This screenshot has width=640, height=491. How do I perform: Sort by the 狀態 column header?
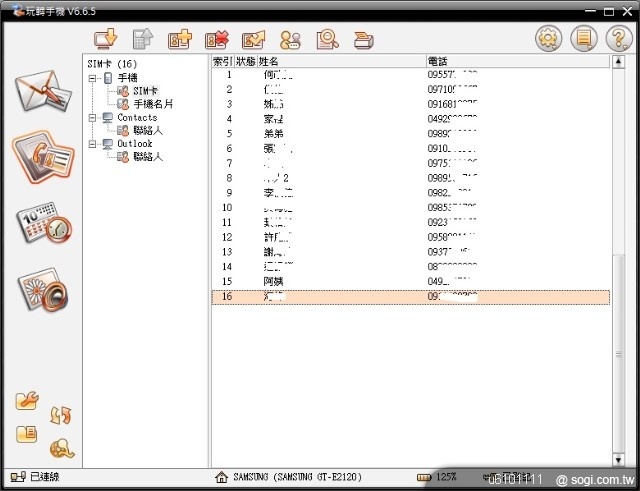pos(245,62)
